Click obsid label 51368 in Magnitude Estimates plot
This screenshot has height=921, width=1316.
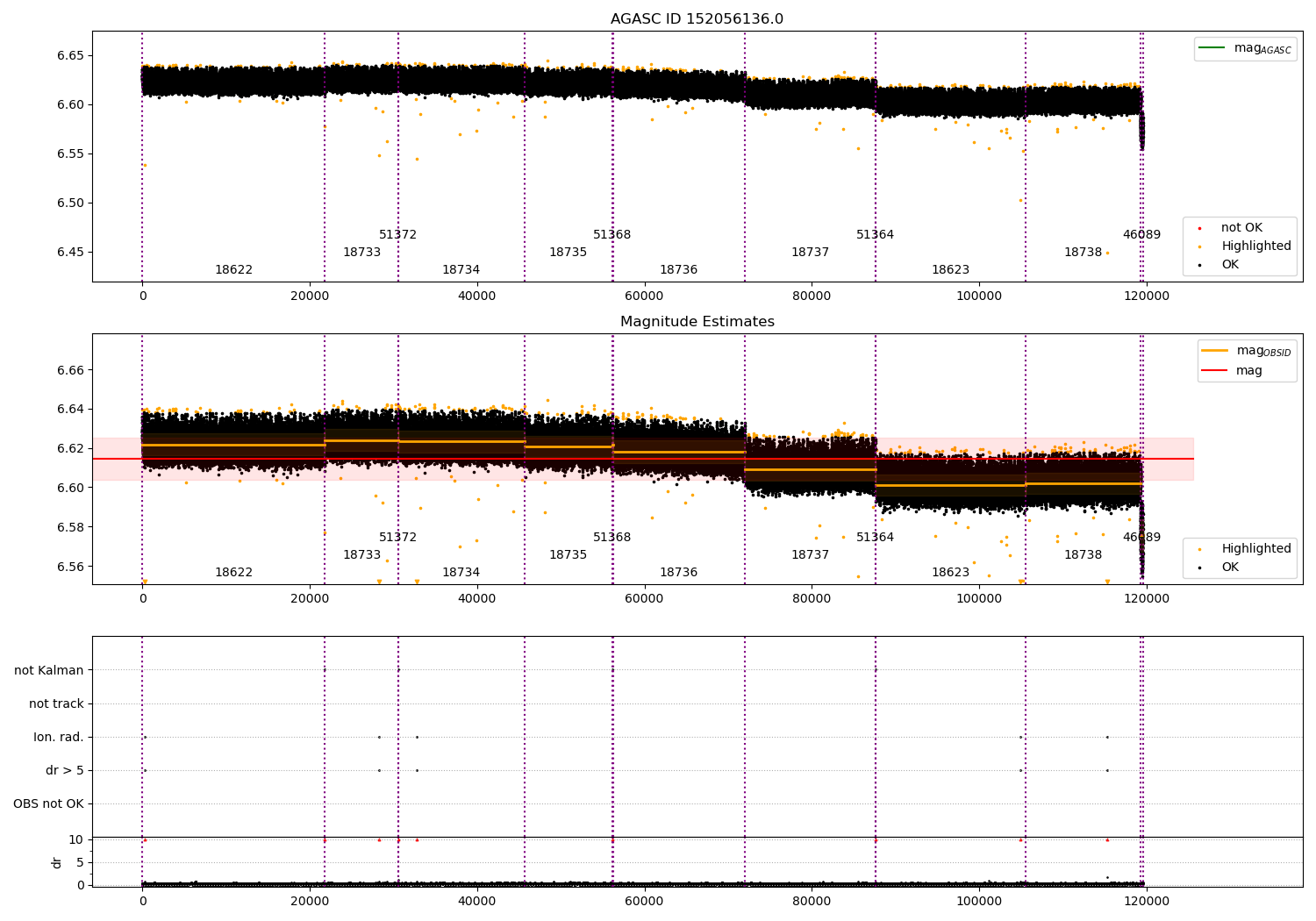pyautogui.click(x=612, y=538)
